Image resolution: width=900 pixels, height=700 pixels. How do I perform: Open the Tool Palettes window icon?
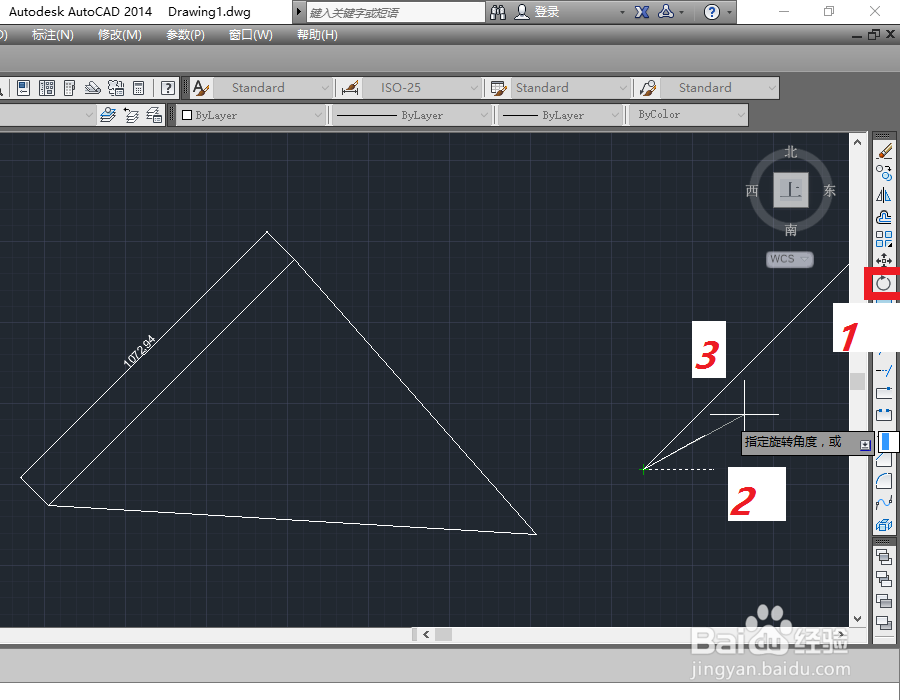coord(69,88)
